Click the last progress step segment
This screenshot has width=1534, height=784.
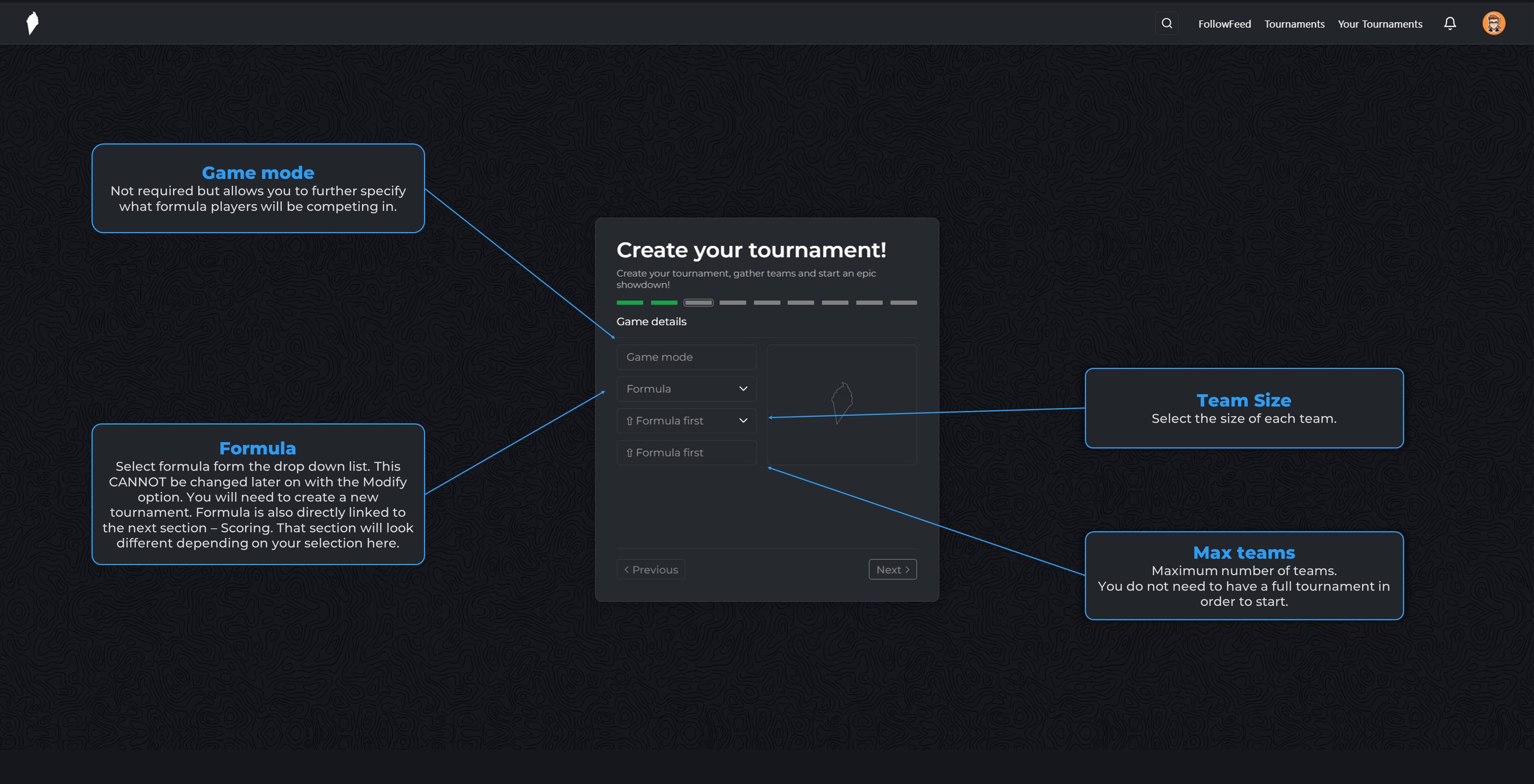903,303
